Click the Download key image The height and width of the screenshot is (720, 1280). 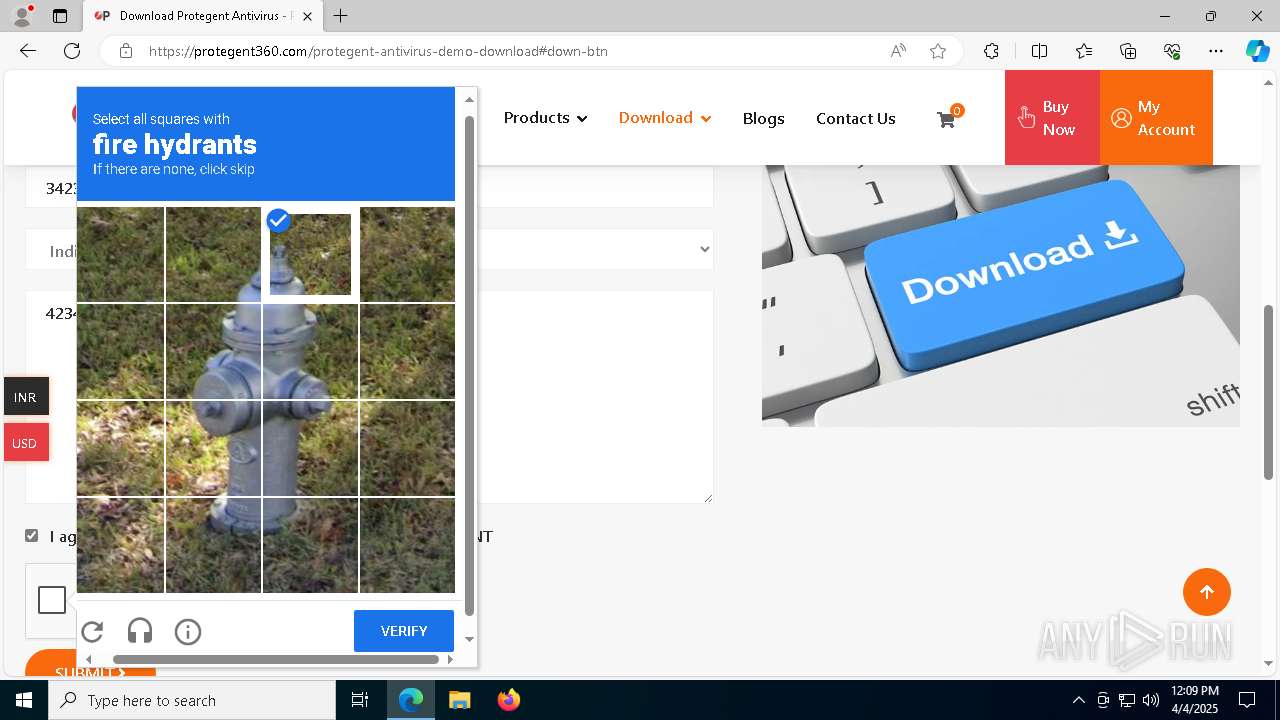click(1001, 295)
